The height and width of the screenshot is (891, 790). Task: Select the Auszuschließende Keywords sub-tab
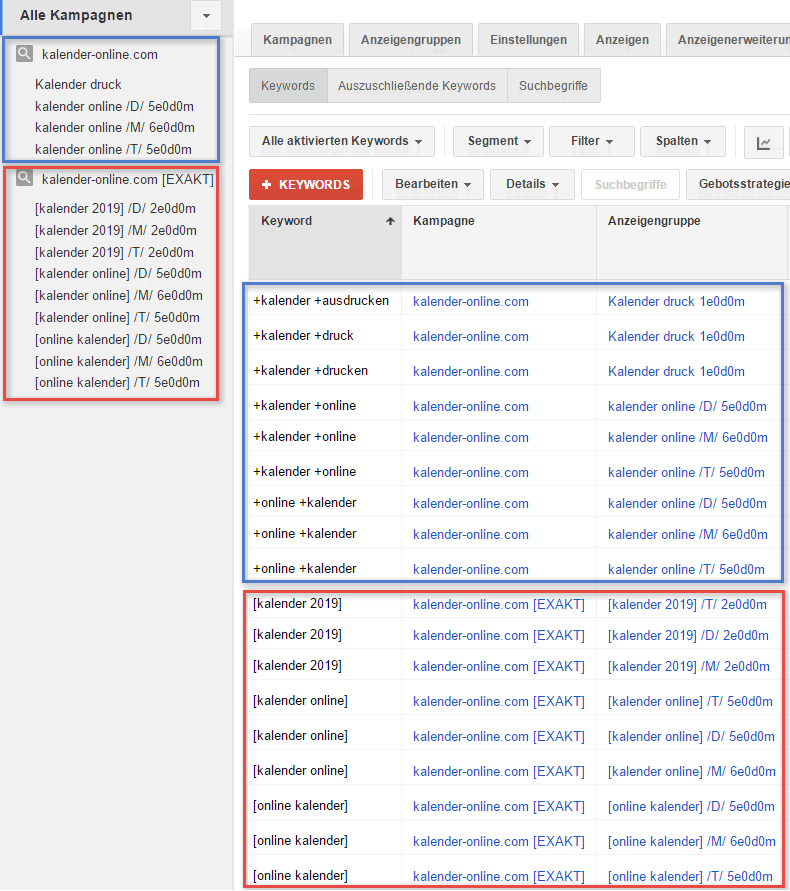(x=417, y=86)
